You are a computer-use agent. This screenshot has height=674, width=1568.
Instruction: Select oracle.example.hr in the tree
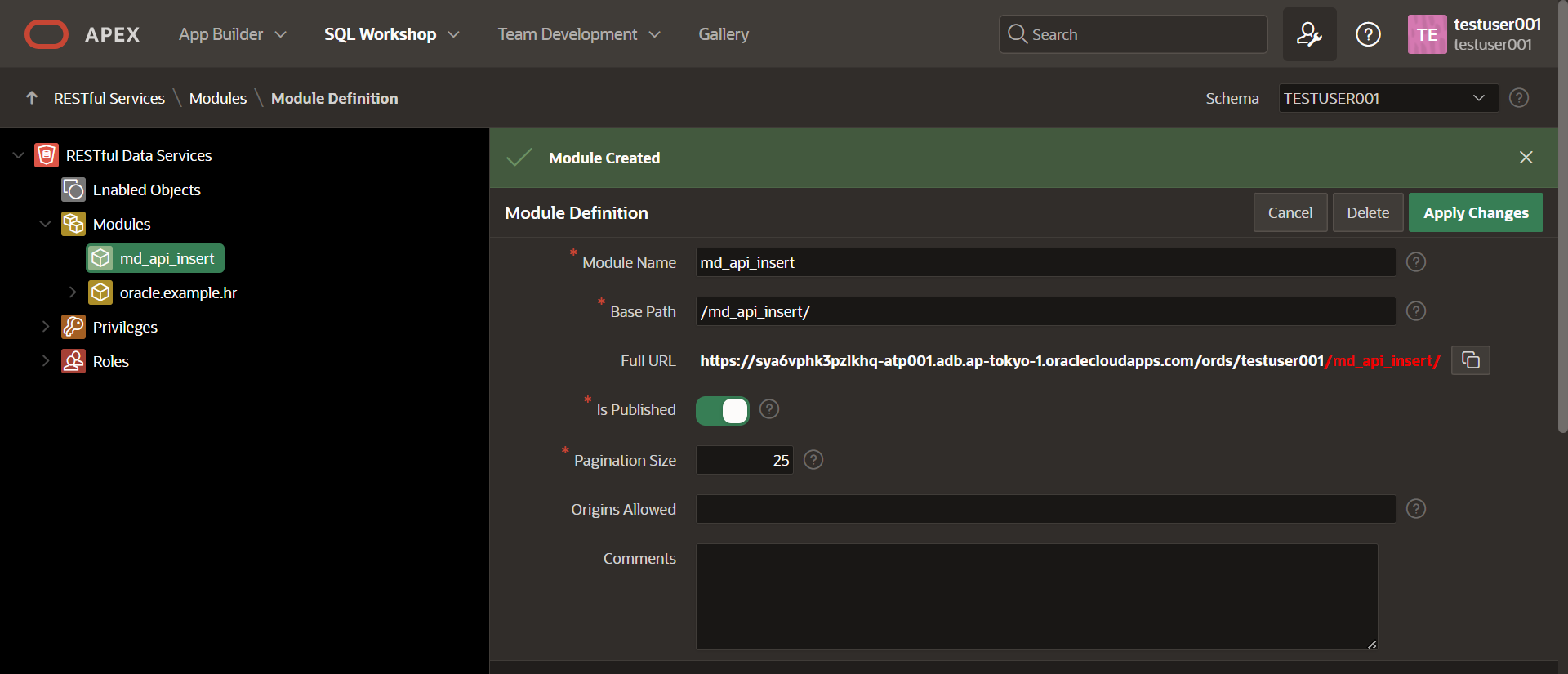point(178,292)
